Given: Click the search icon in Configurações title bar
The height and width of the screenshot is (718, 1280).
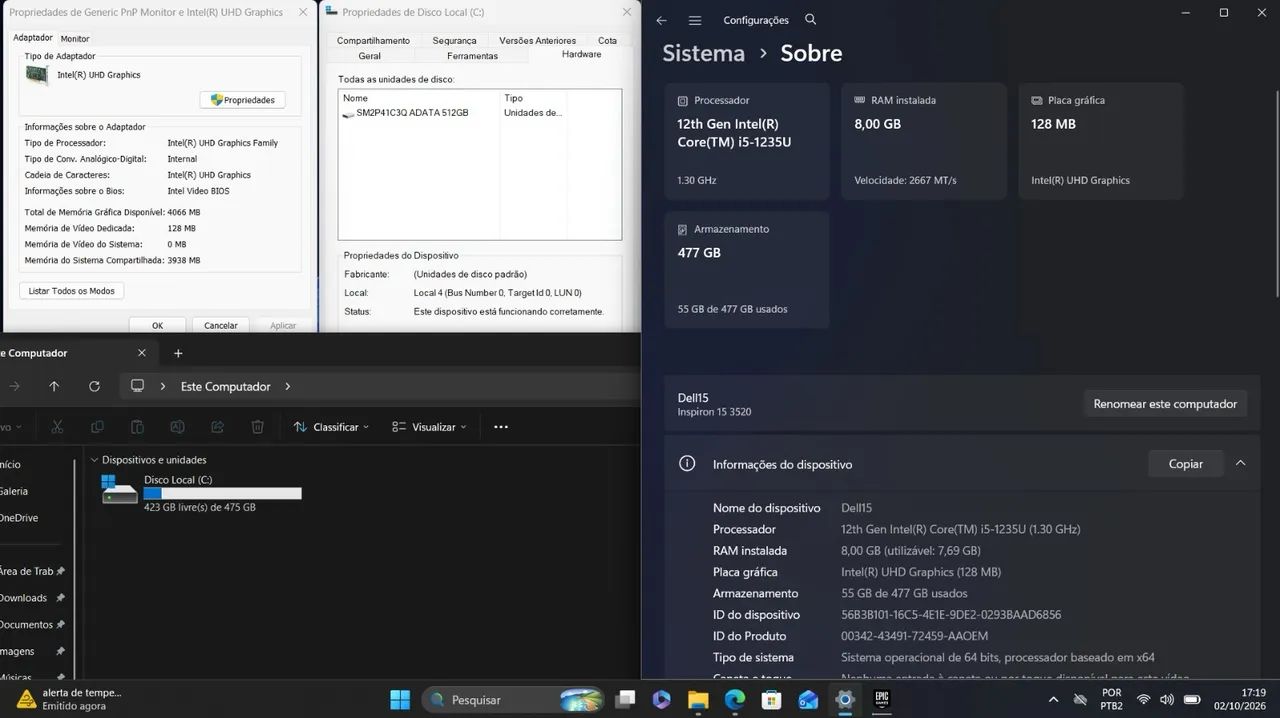Looking at the screenshot, I should pyautogui.click(x=811, y=20).
